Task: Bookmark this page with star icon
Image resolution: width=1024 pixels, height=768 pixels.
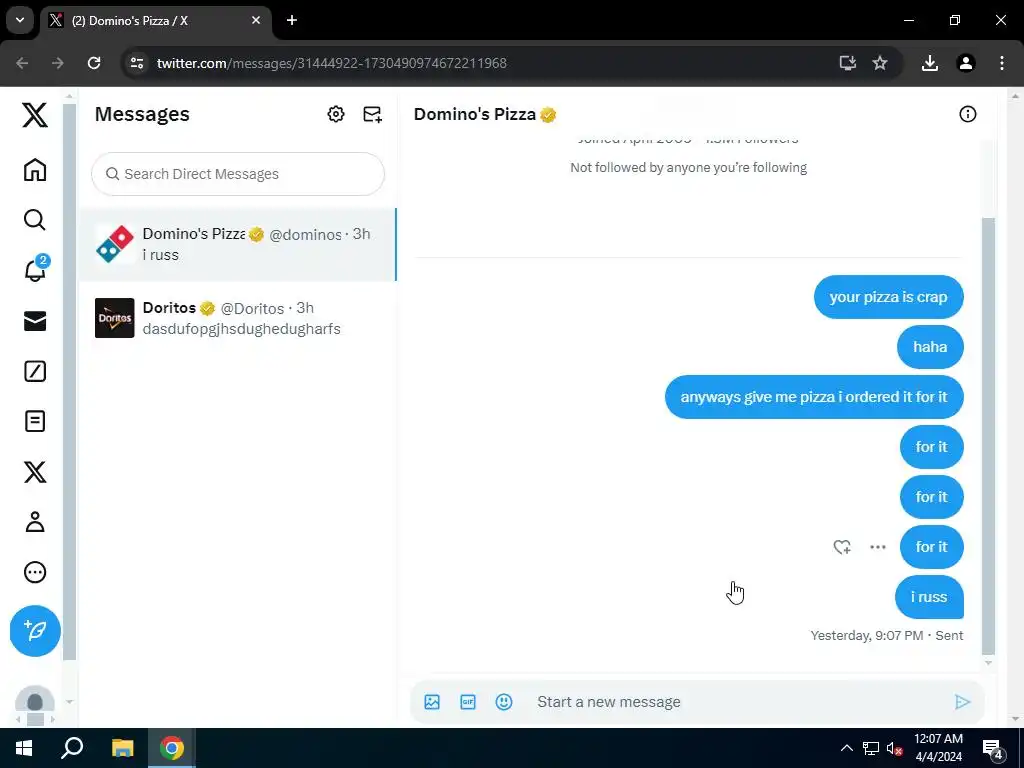Action: [880, 63]
